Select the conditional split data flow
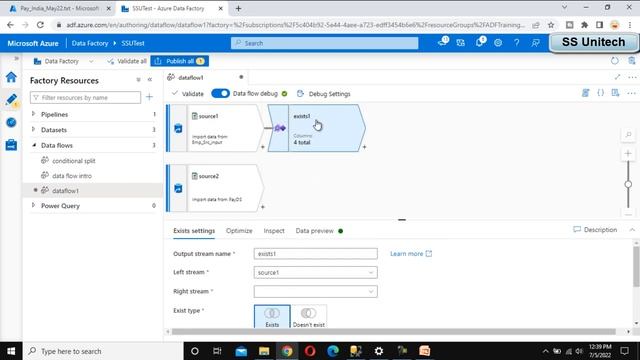This screenshot has width=640, height=360. pyautogui.click(x=73, y=161)
